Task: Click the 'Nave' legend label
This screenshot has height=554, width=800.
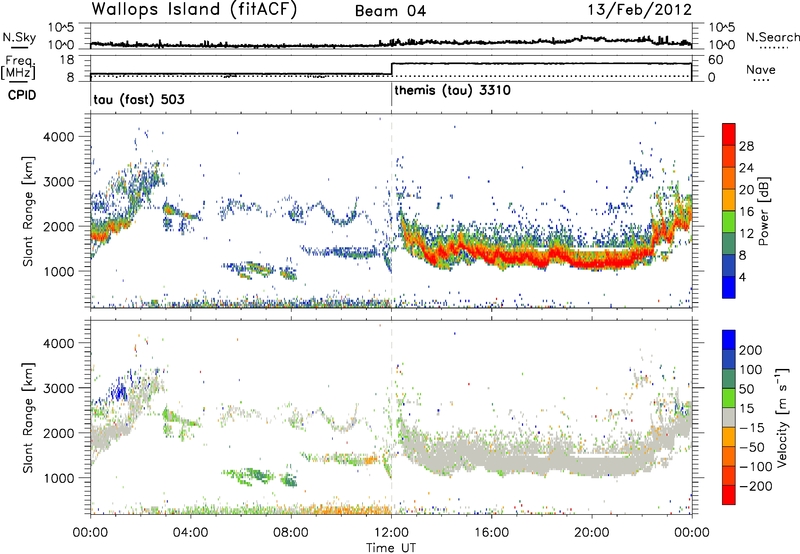Action: [761, 69]
